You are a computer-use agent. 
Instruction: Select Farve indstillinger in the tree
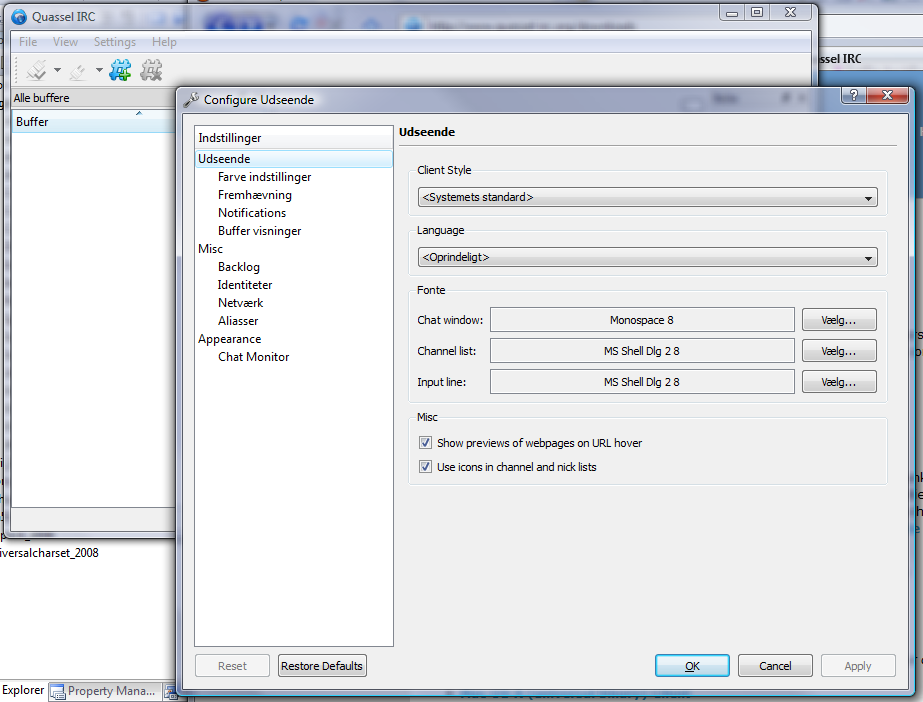coord(264,177)
